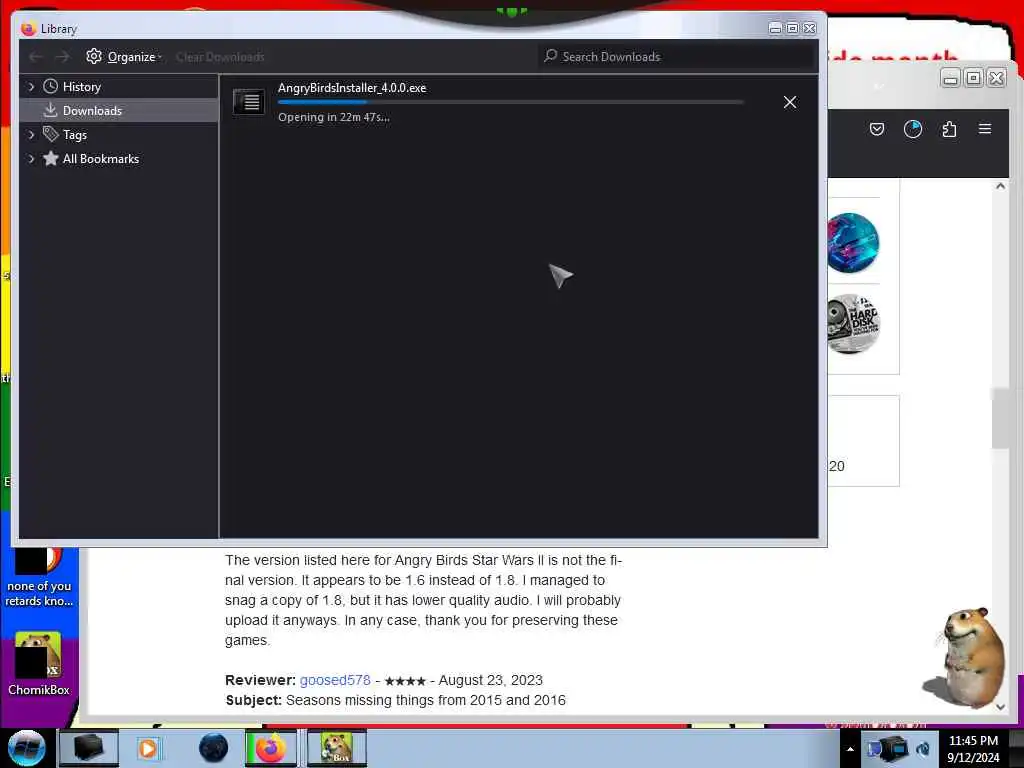
Task: Click the download progress bar
Action: click(510, 102)
